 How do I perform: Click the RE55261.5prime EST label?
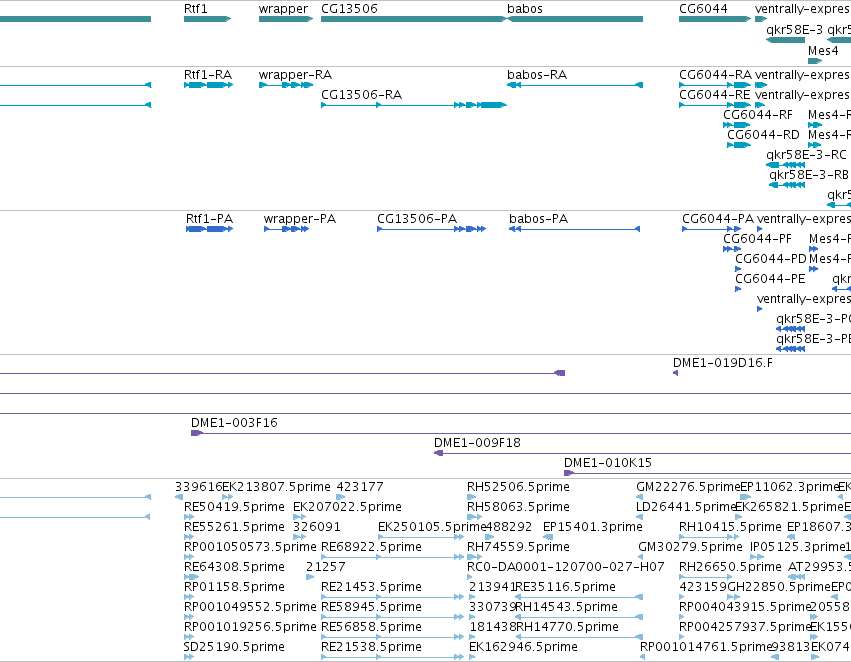(234, 527)
